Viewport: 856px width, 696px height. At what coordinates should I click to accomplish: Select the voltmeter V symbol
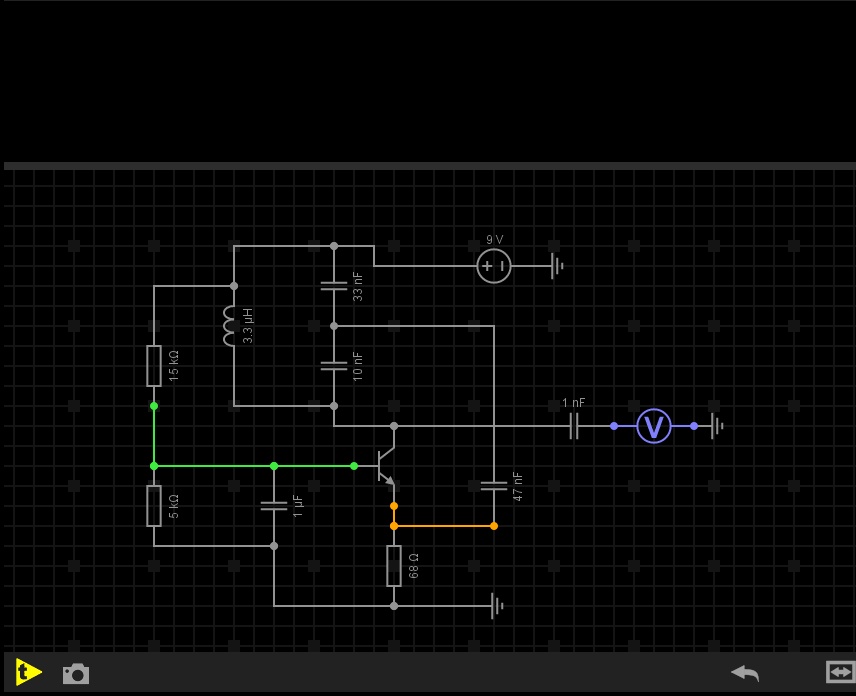point(654,426)
